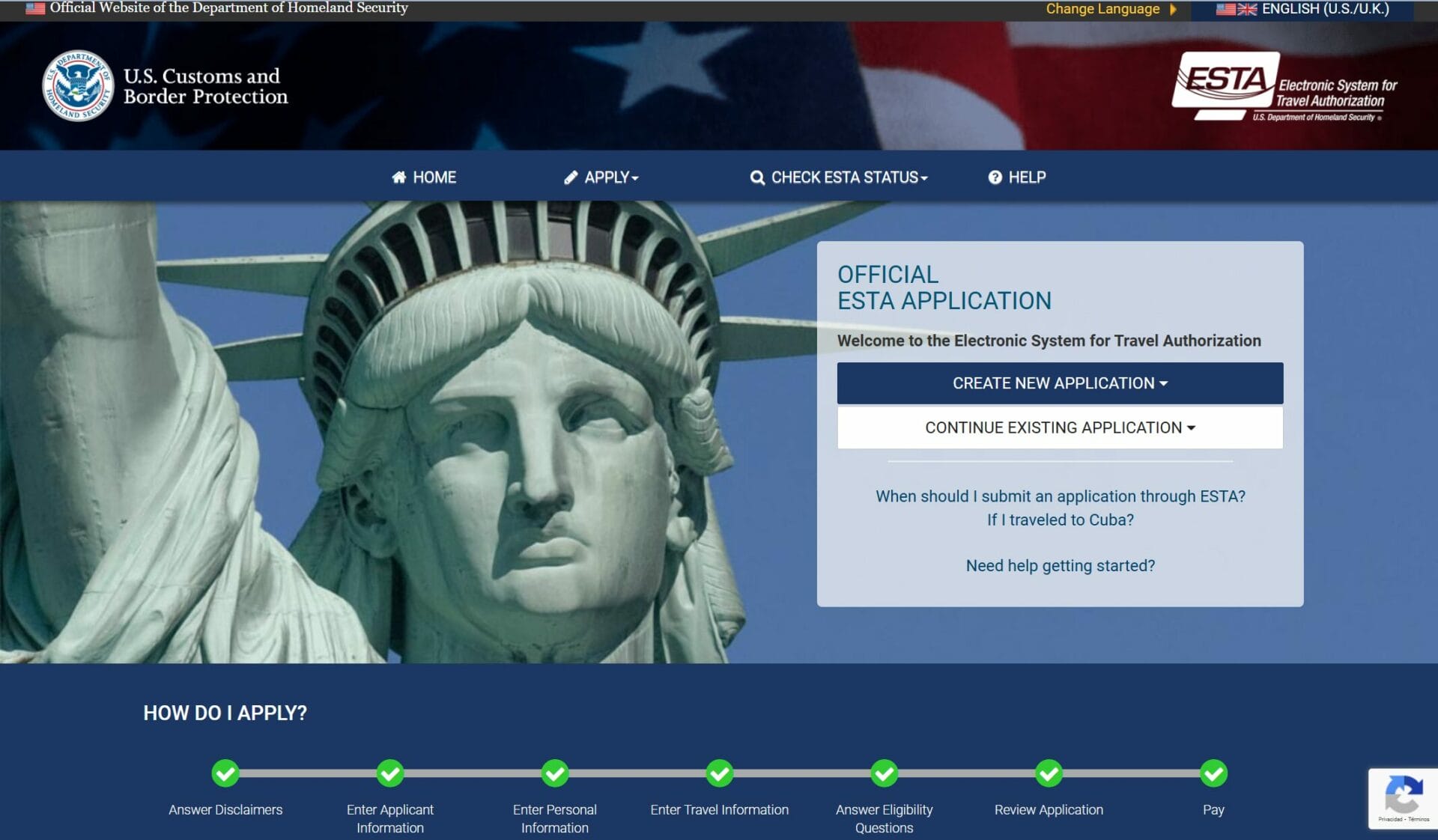Image resolution: width=1438 pixels, height=840 pixels.
Task: Click the Pay step green checkmark
Action: point(1214,773)
